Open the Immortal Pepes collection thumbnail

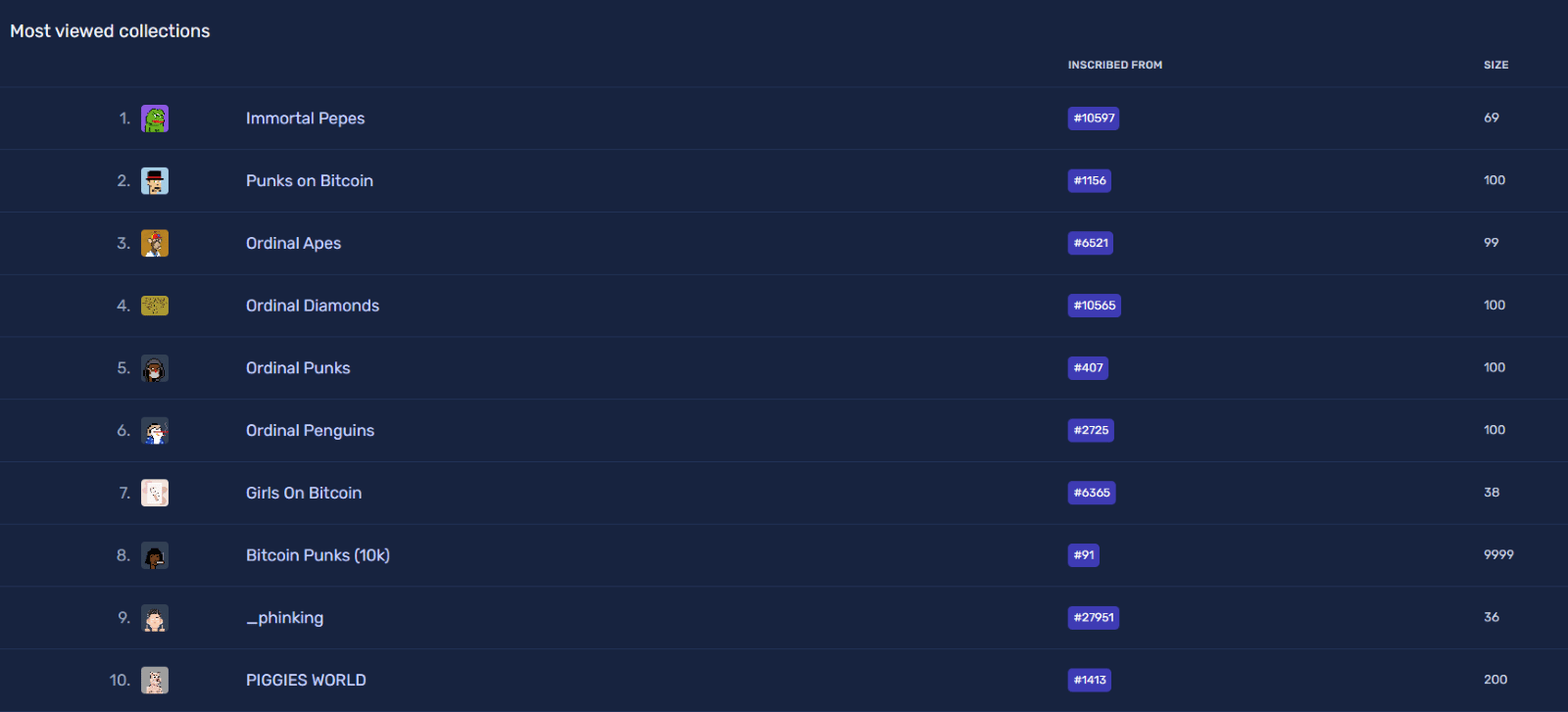coord(155,119)
